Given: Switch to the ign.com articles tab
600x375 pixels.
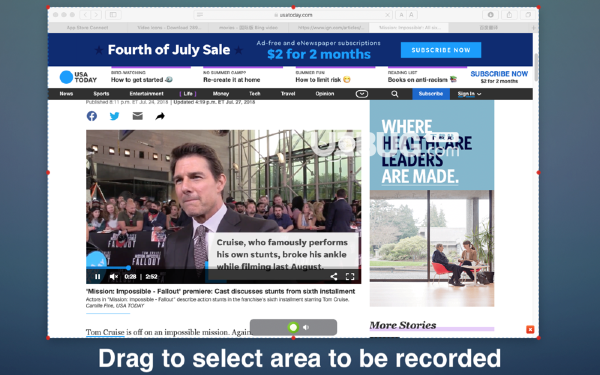Looking at the screenshot, I should [x=329, y=28].
